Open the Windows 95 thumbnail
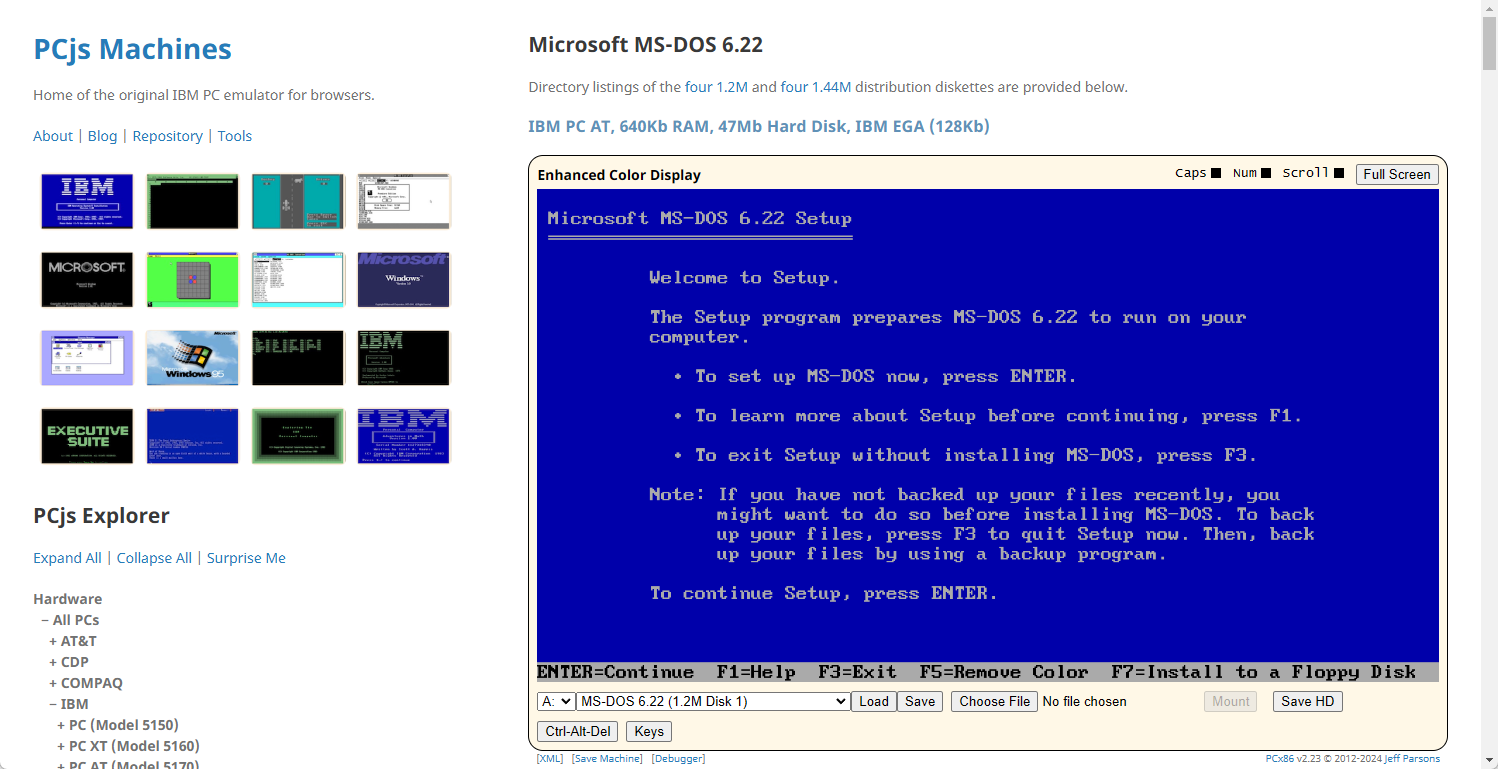 [x=192, y=357]
